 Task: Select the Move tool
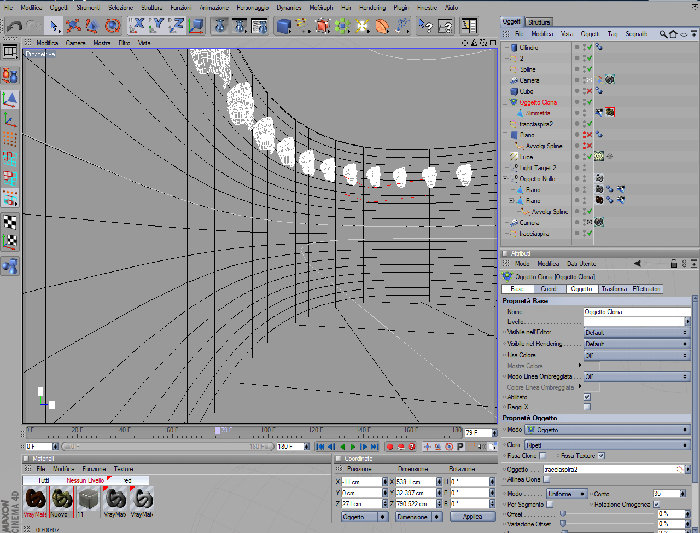point(73,26)
